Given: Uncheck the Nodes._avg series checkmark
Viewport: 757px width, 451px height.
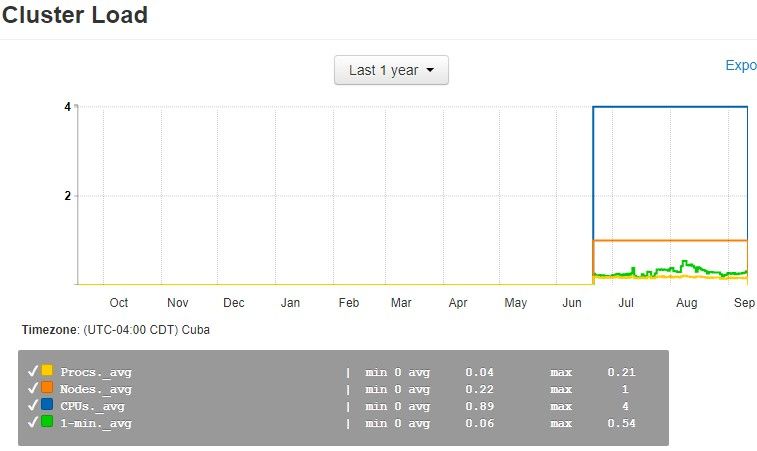Looking at the screenshot, I should click(33, 389).
